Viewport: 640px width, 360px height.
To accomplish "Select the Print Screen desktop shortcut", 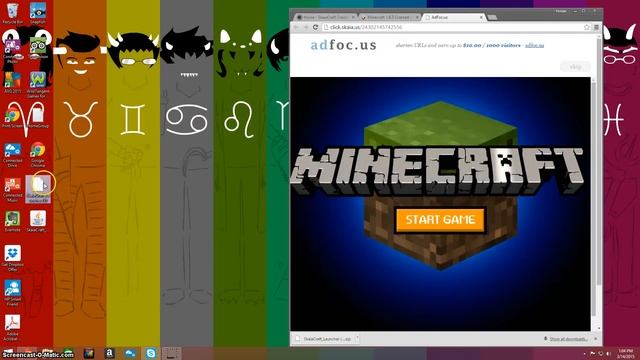I will [12, 118].
